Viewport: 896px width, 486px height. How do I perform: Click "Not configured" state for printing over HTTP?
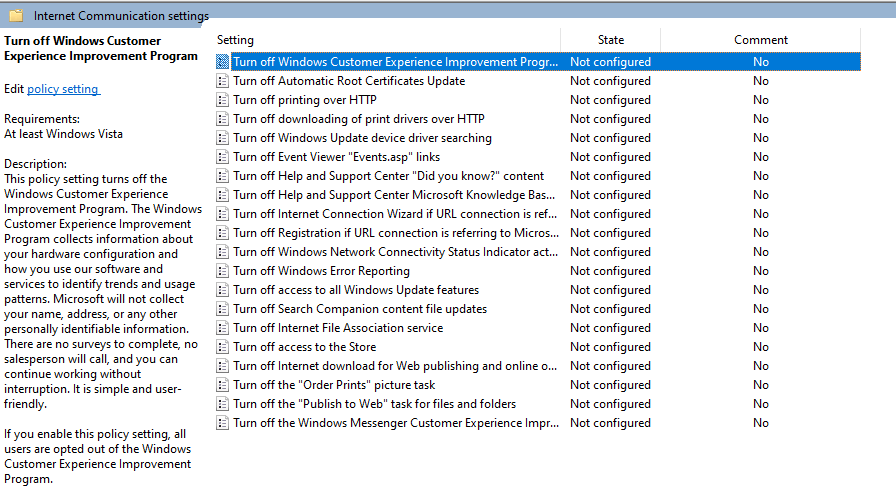[x=610, y=100]
